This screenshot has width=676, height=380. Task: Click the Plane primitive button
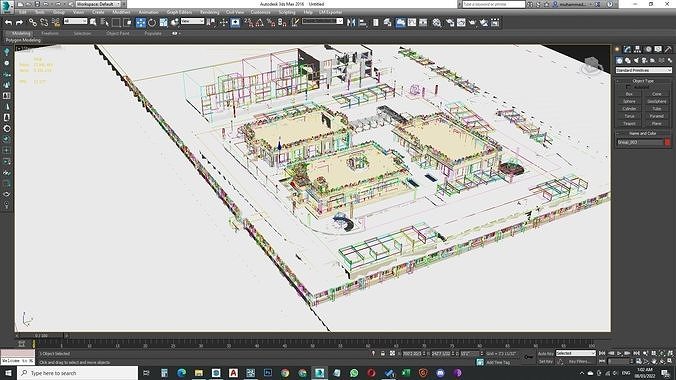[657, 123]
